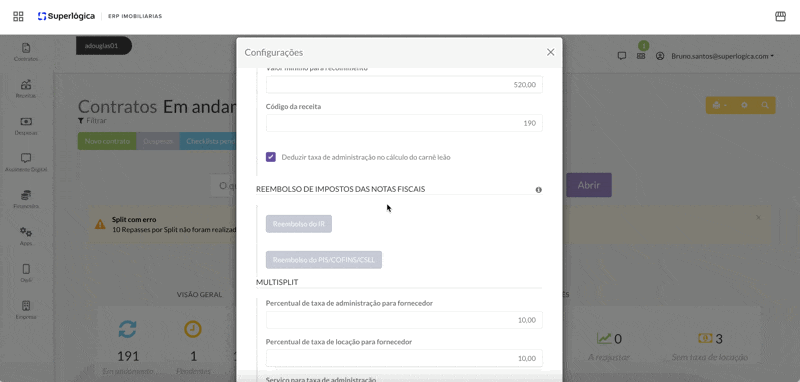
Task: Click the valor mínimo field showing 520,00
Action: point(404,85)
